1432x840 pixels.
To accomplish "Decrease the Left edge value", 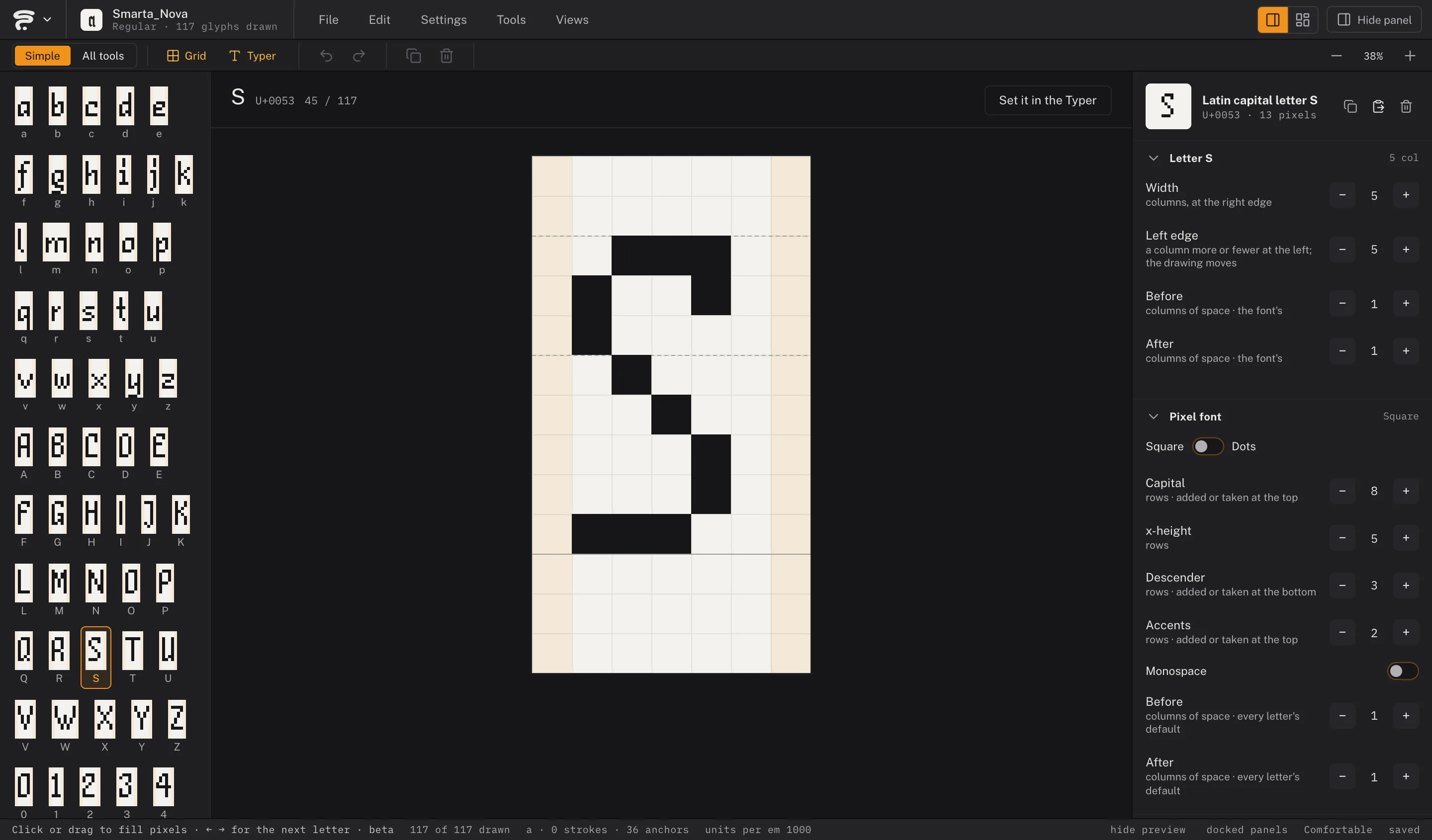I will click(1342, 250).
